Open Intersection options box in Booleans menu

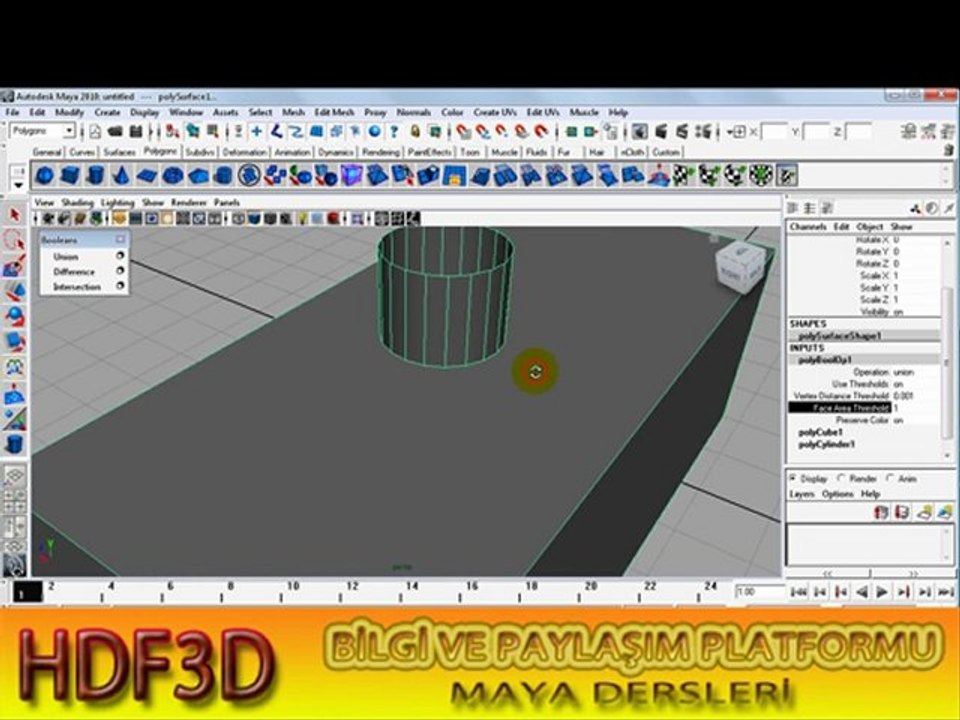[120, 286]
